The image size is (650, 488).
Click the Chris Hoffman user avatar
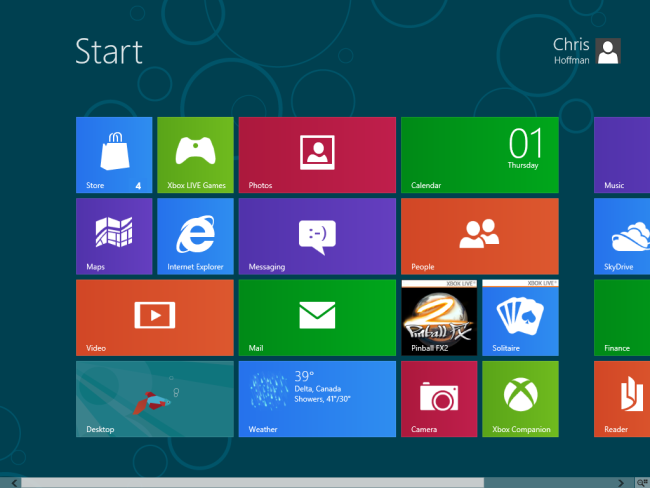tap(608, 51)
